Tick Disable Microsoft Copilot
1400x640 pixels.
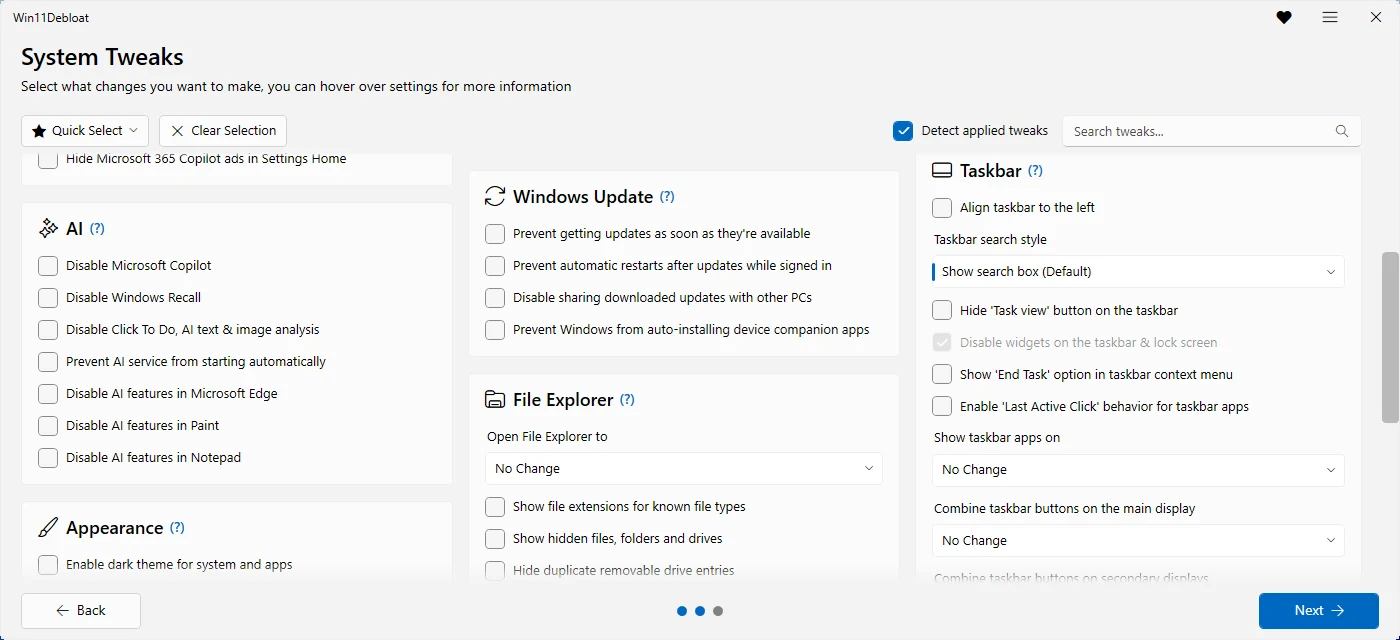click(48, 265)
